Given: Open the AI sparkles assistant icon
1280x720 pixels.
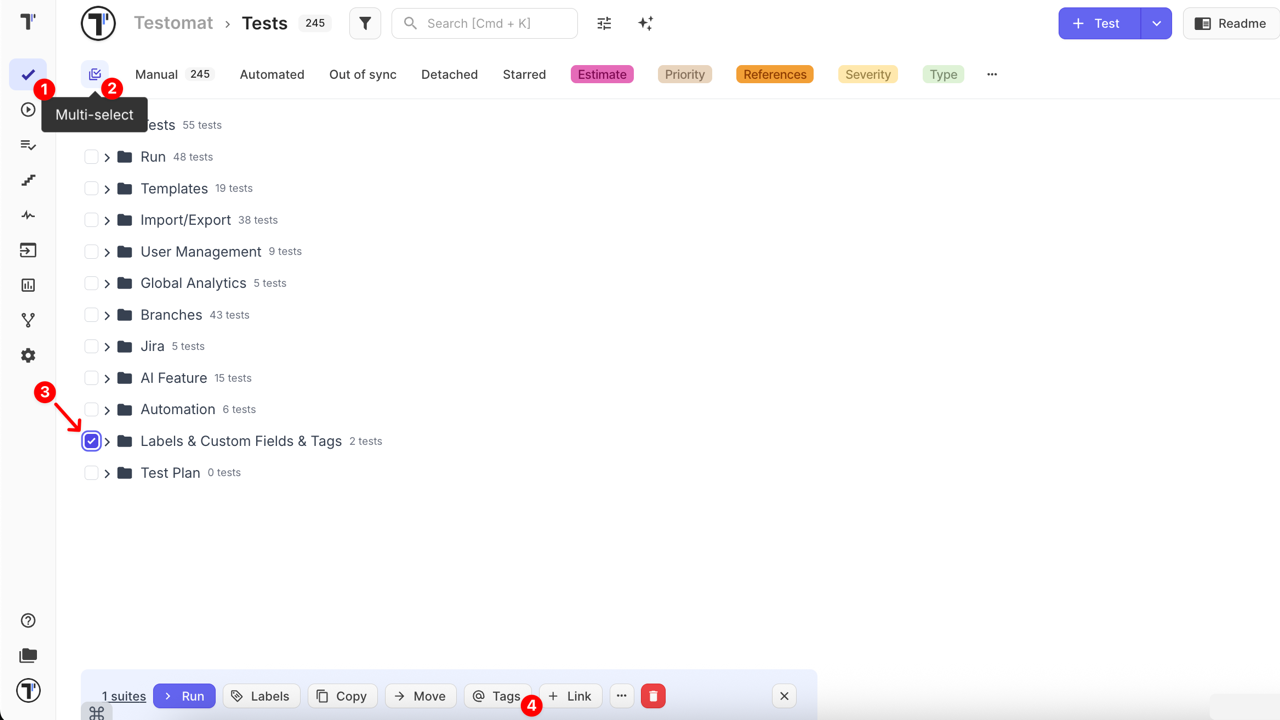Looking at the screenshot, I should [x=646, y=23].
